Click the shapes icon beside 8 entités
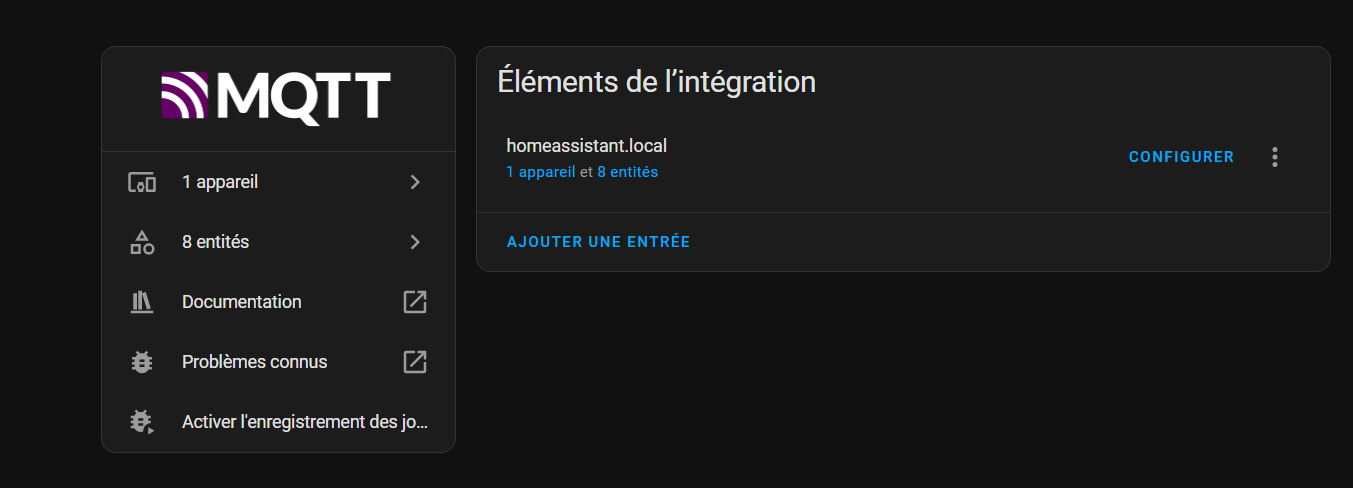 coord(142,242)
